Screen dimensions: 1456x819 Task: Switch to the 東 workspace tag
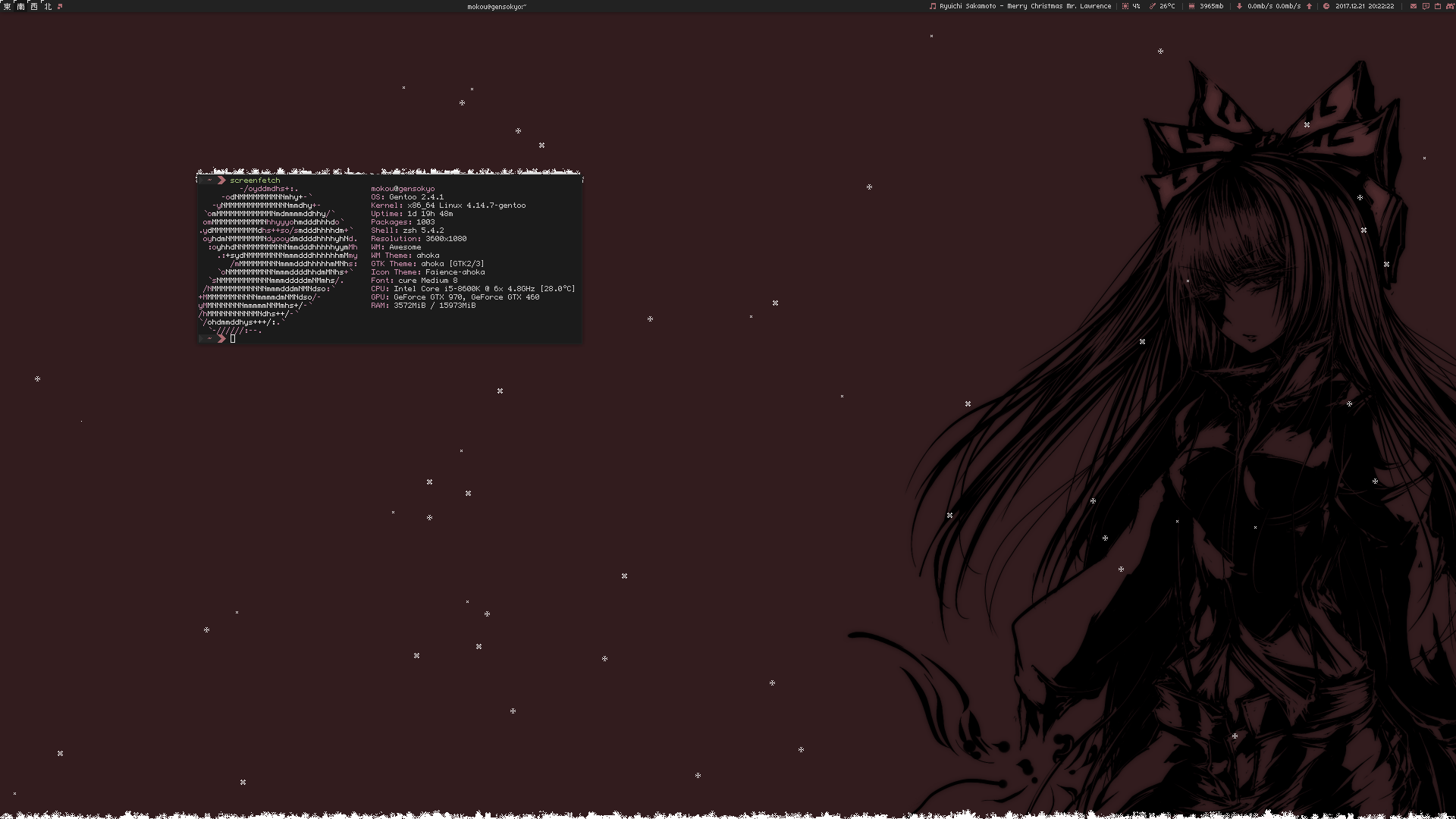pyautogui.click(x=8, y=6)
